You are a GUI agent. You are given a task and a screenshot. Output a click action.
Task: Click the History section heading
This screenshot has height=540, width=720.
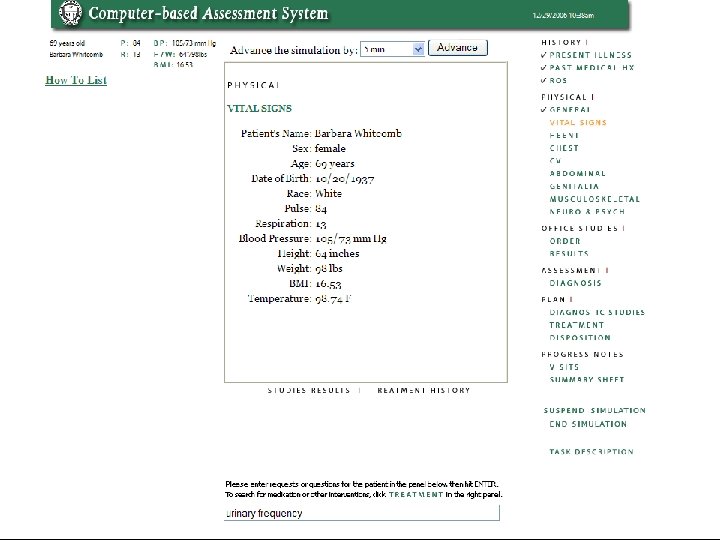click(561, 42)
